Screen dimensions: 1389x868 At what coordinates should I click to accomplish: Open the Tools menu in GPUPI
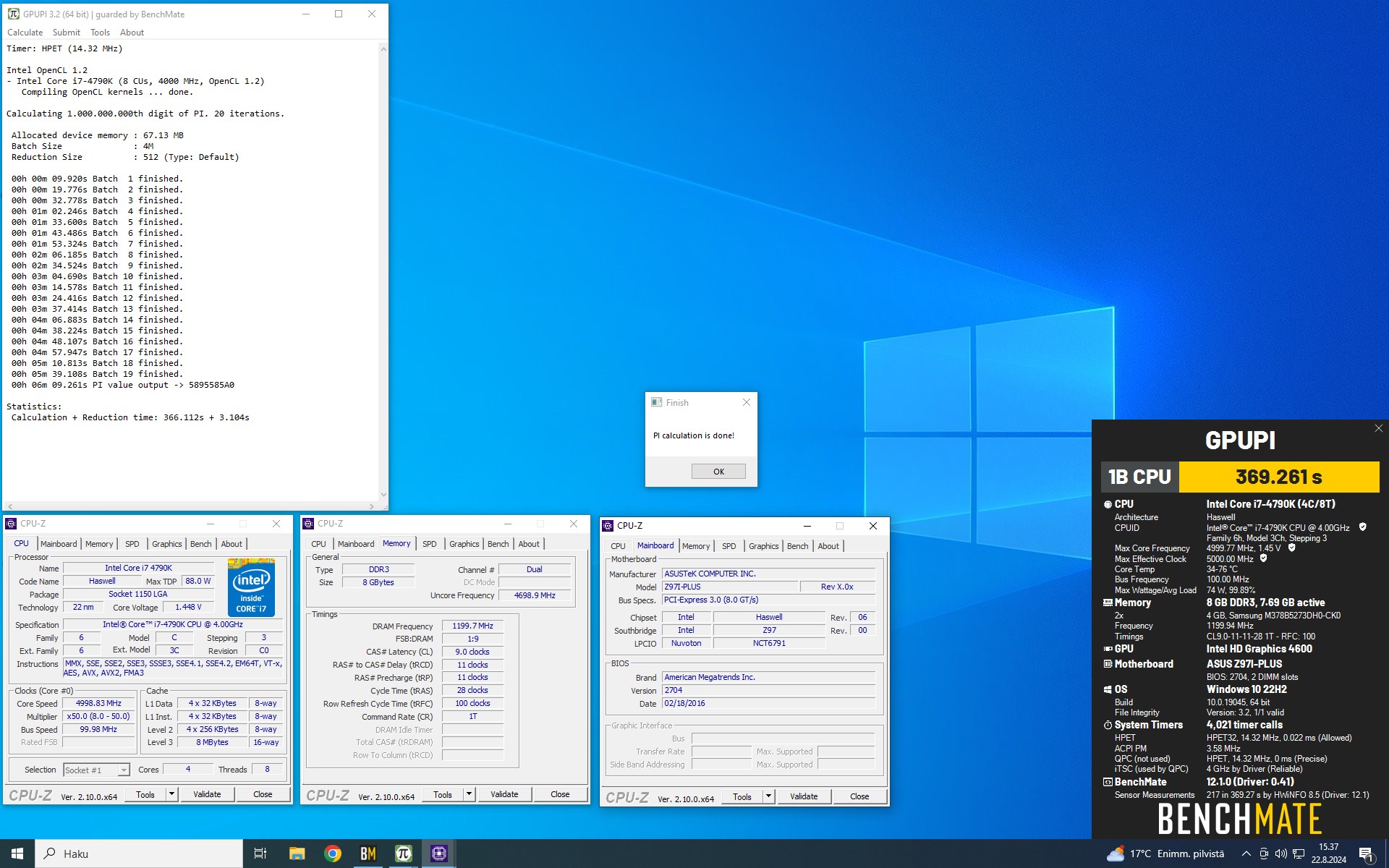100,33
